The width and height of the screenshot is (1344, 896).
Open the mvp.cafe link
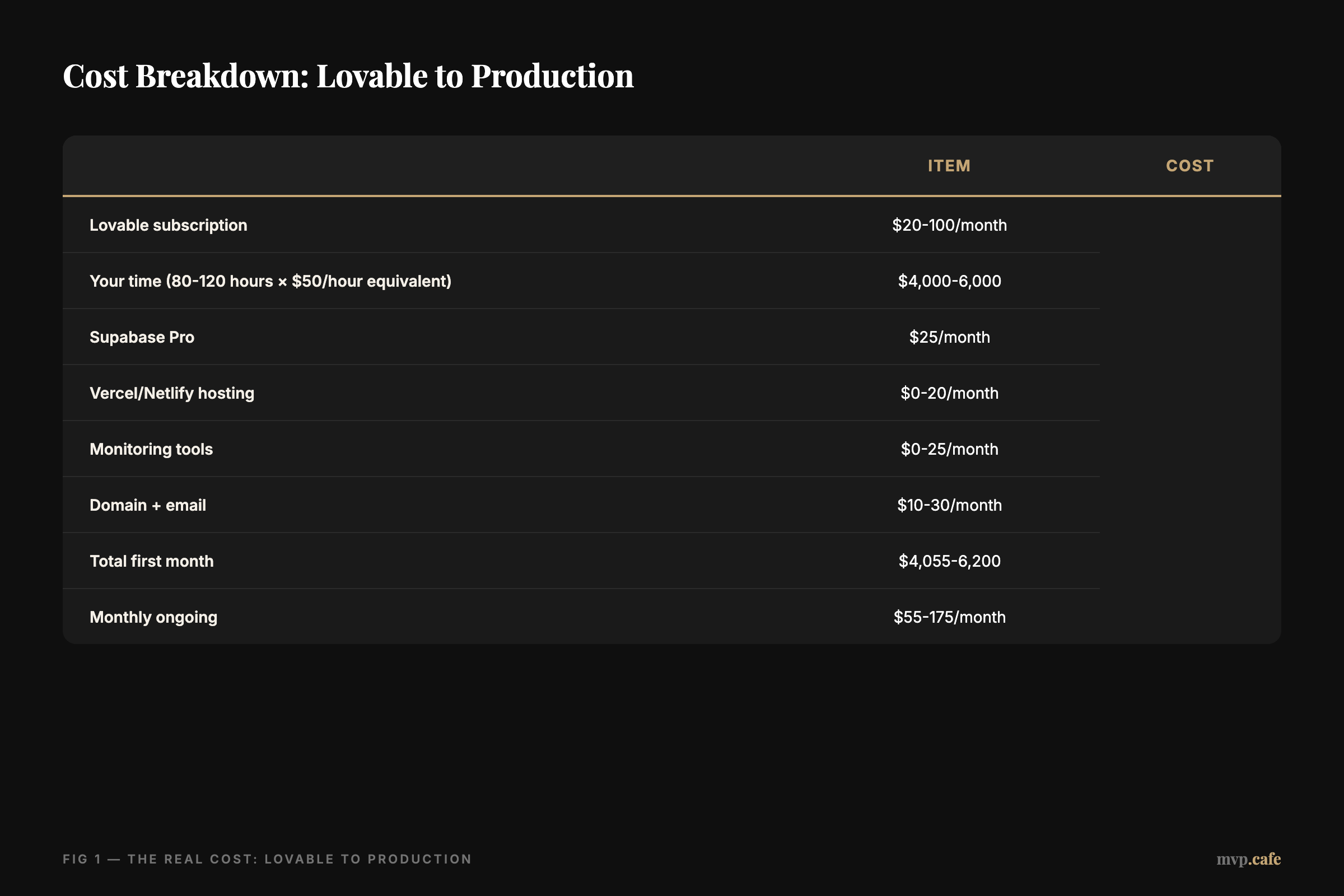click(x=1249, y=859)
